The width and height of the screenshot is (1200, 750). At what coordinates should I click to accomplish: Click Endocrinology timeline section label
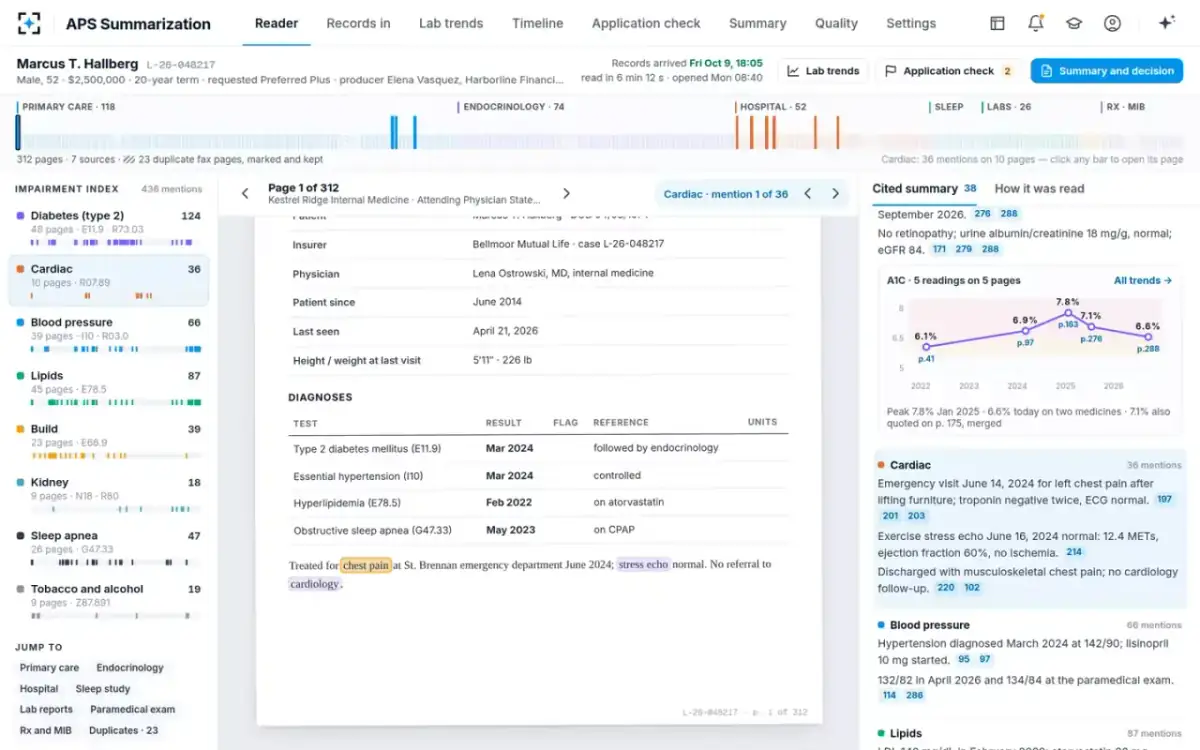(513, 107)
